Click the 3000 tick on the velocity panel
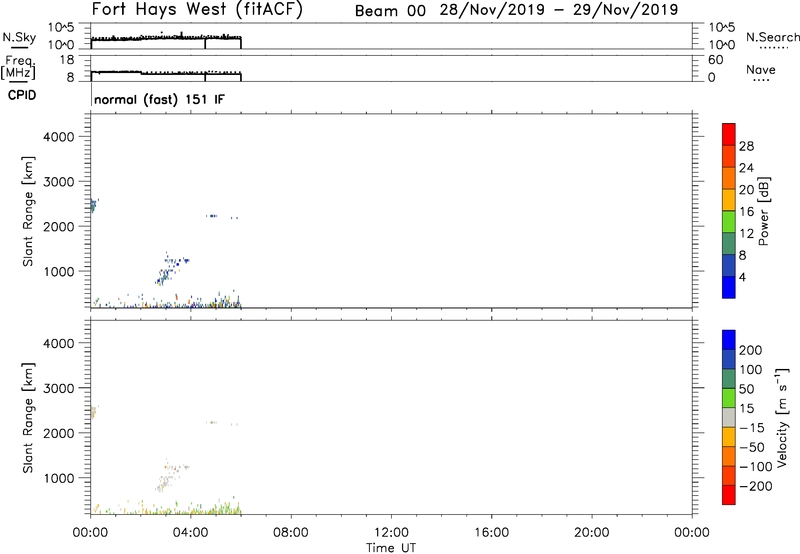This screenshot has height=554, width=800. click(x=59, y=388)
